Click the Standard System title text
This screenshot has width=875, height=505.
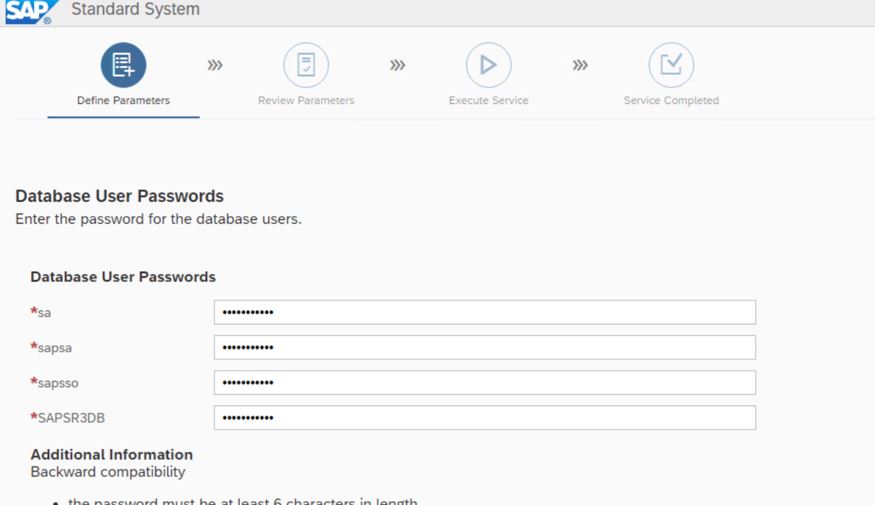coord(135,9)
